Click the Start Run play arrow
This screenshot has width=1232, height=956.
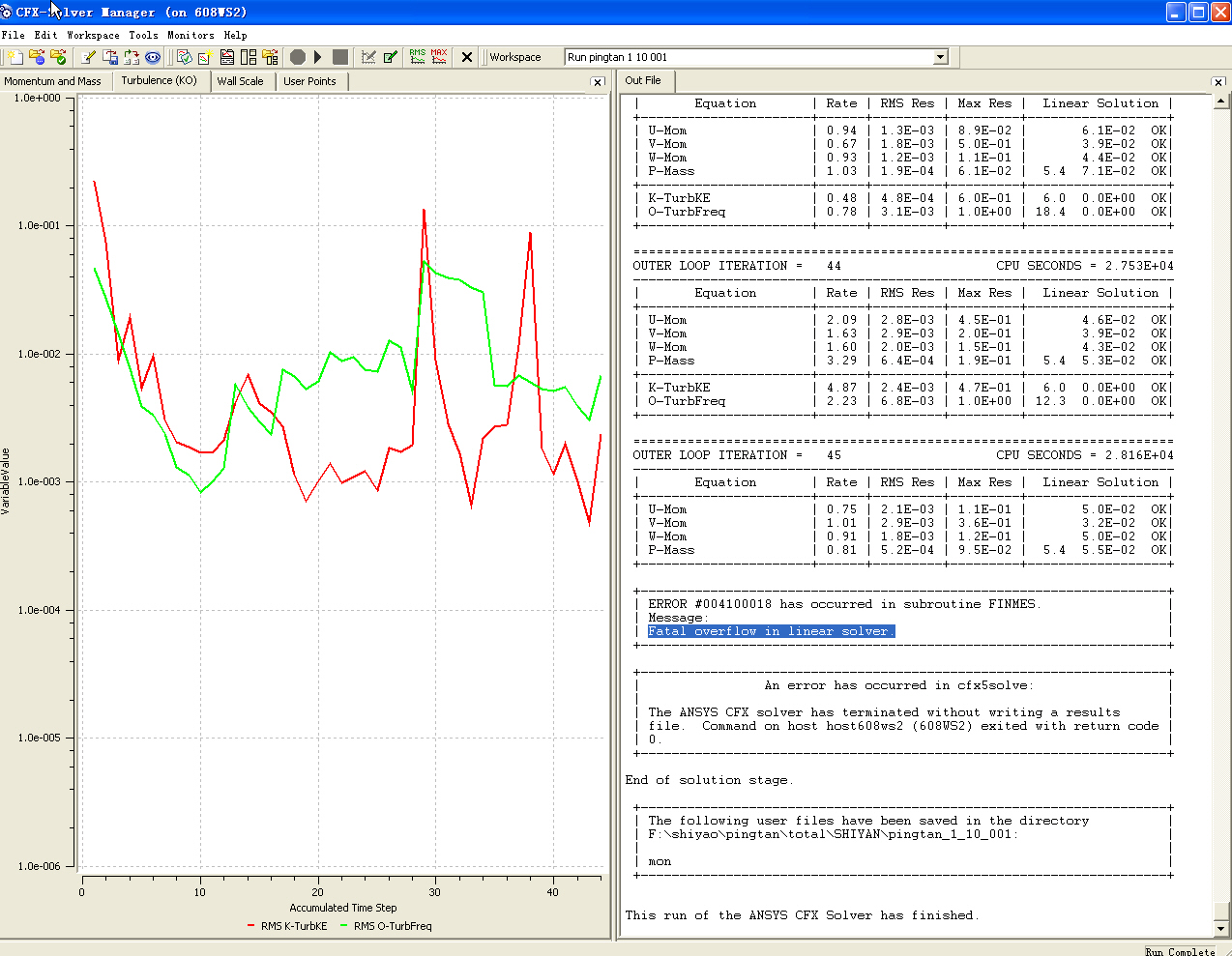tap(317, 57)
